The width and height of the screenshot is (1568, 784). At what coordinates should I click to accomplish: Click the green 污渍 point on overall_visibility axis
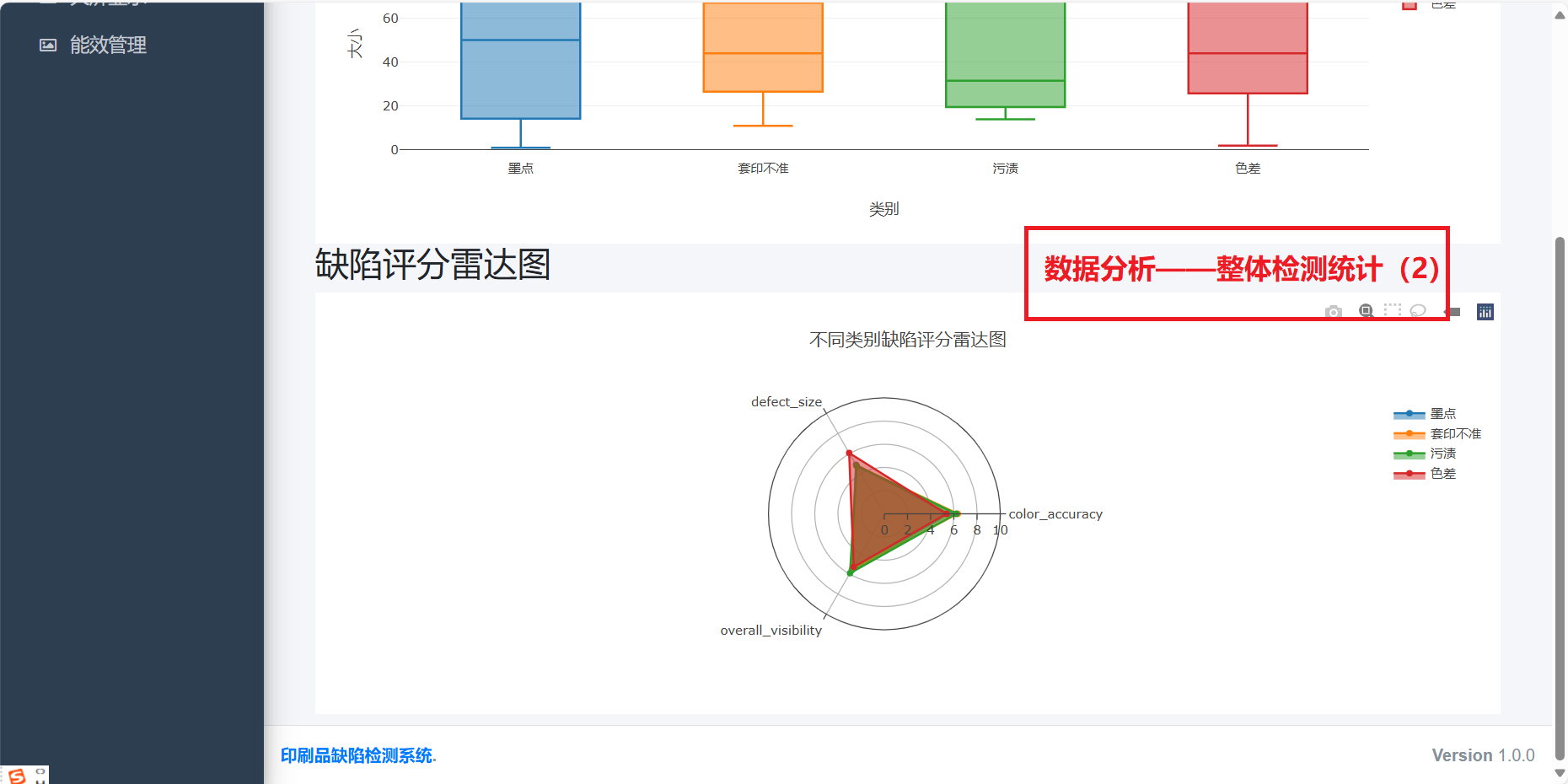point(850,573)
